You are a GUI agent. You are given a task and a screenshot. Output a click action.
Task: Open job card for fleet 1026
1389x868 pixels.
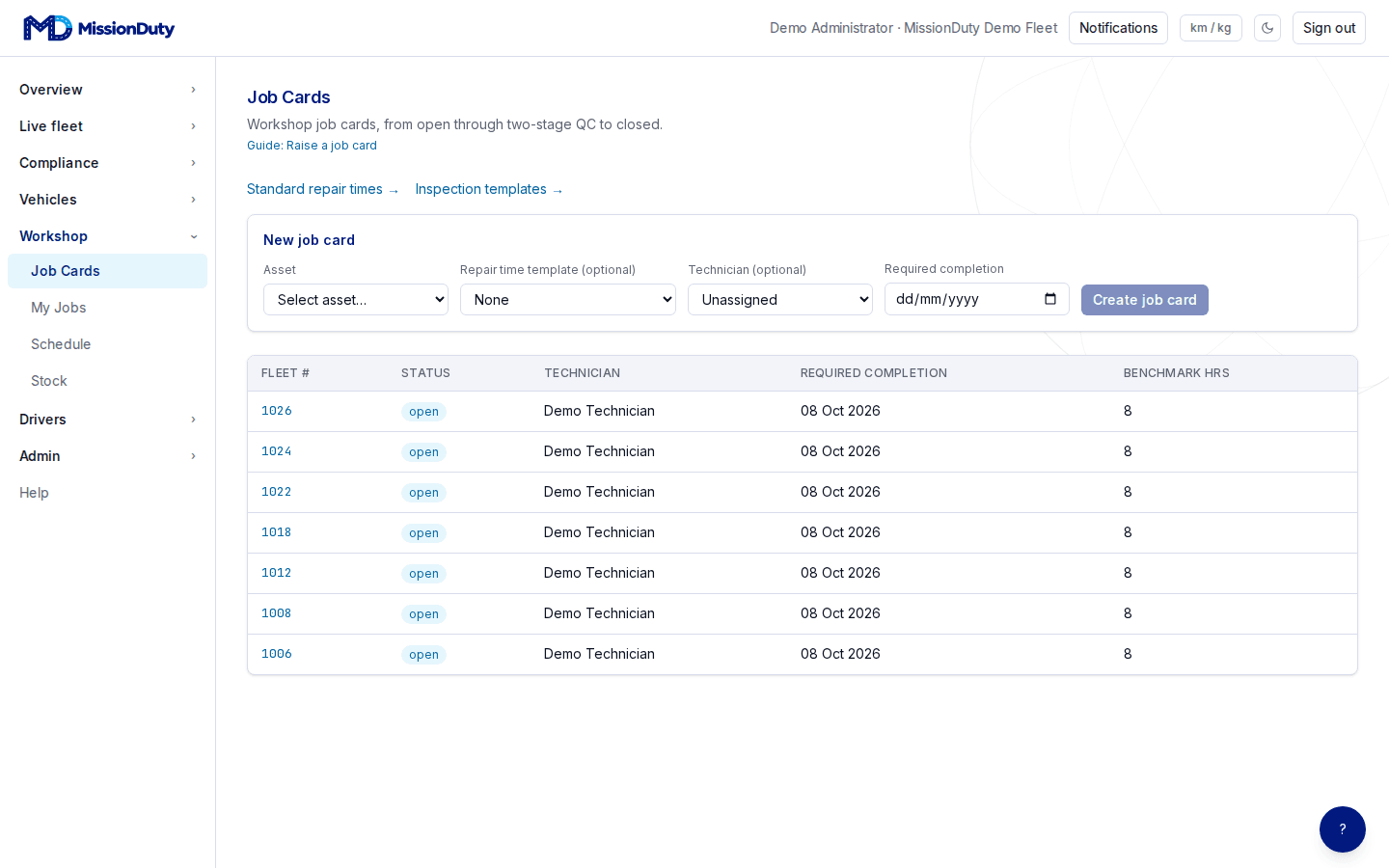click(277, 411)
